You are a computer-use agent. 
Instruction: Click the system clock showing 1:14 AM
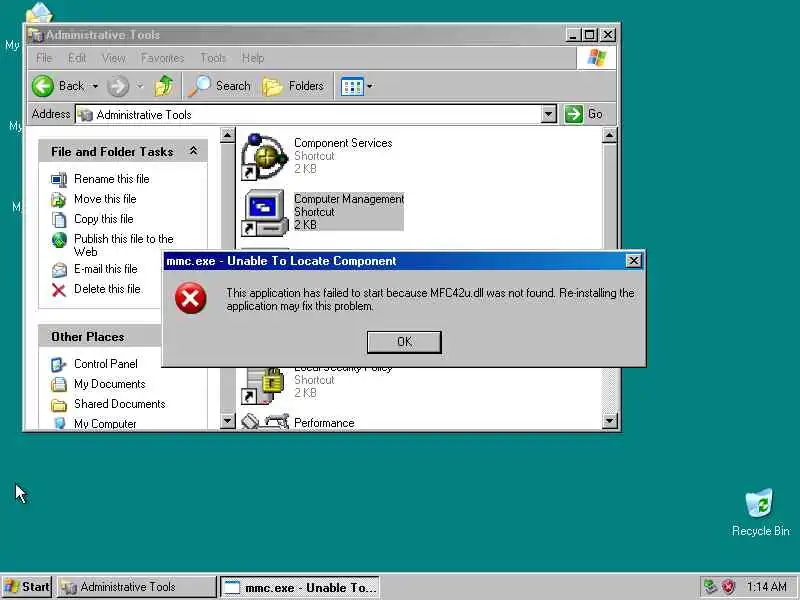[x=766, y=587]
